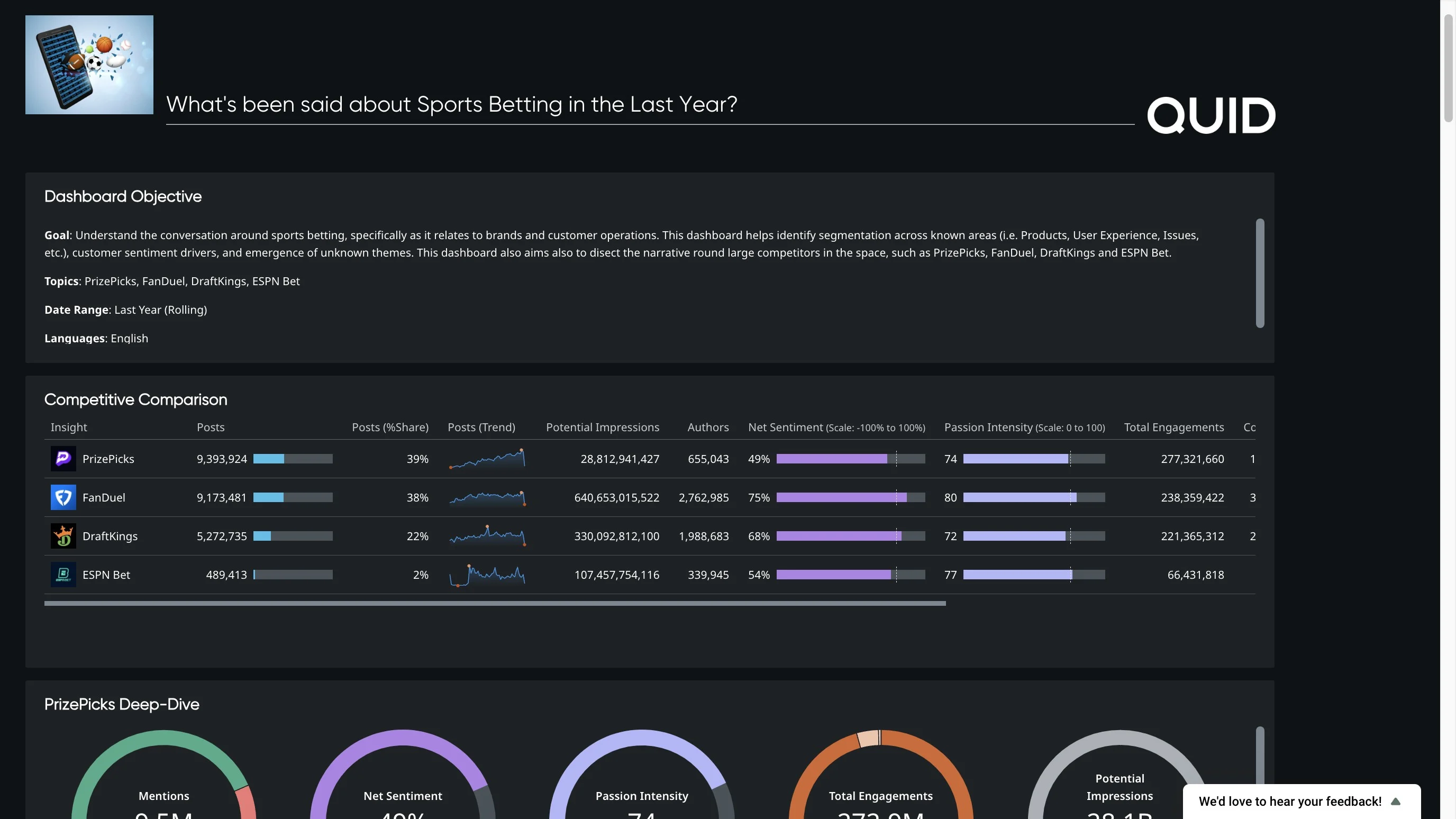Click the dashboard title about Sports Betting

[x=452, y=105]
